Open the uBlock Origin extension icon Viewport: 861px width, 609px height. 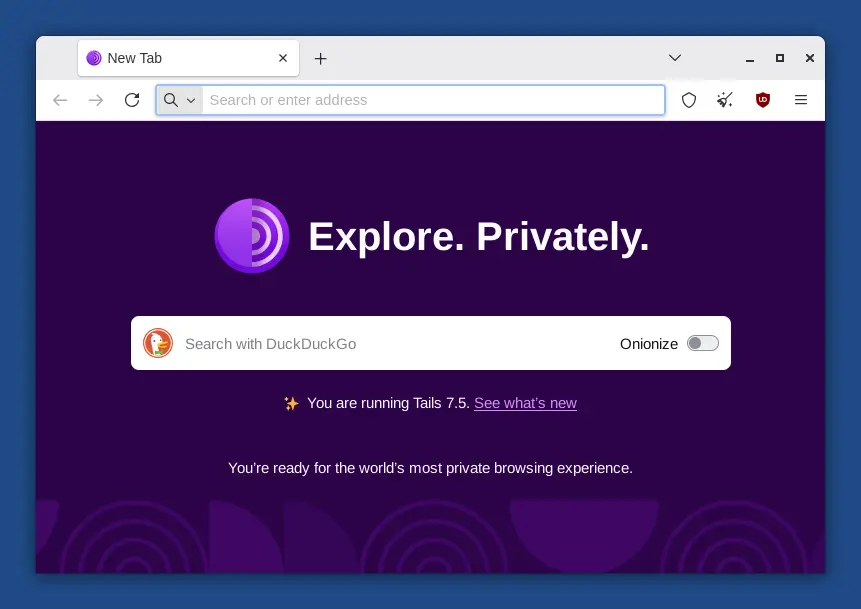(762, 100)
